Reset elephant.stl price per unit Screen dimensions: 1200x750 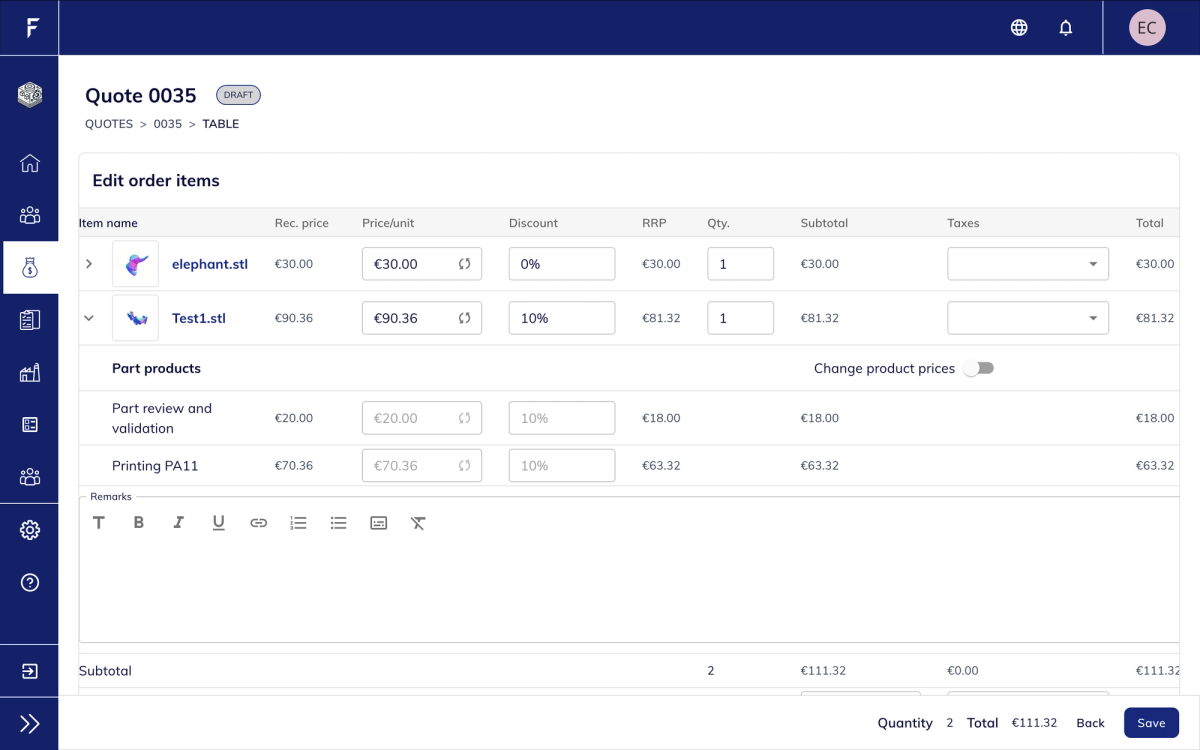point(465,264)
